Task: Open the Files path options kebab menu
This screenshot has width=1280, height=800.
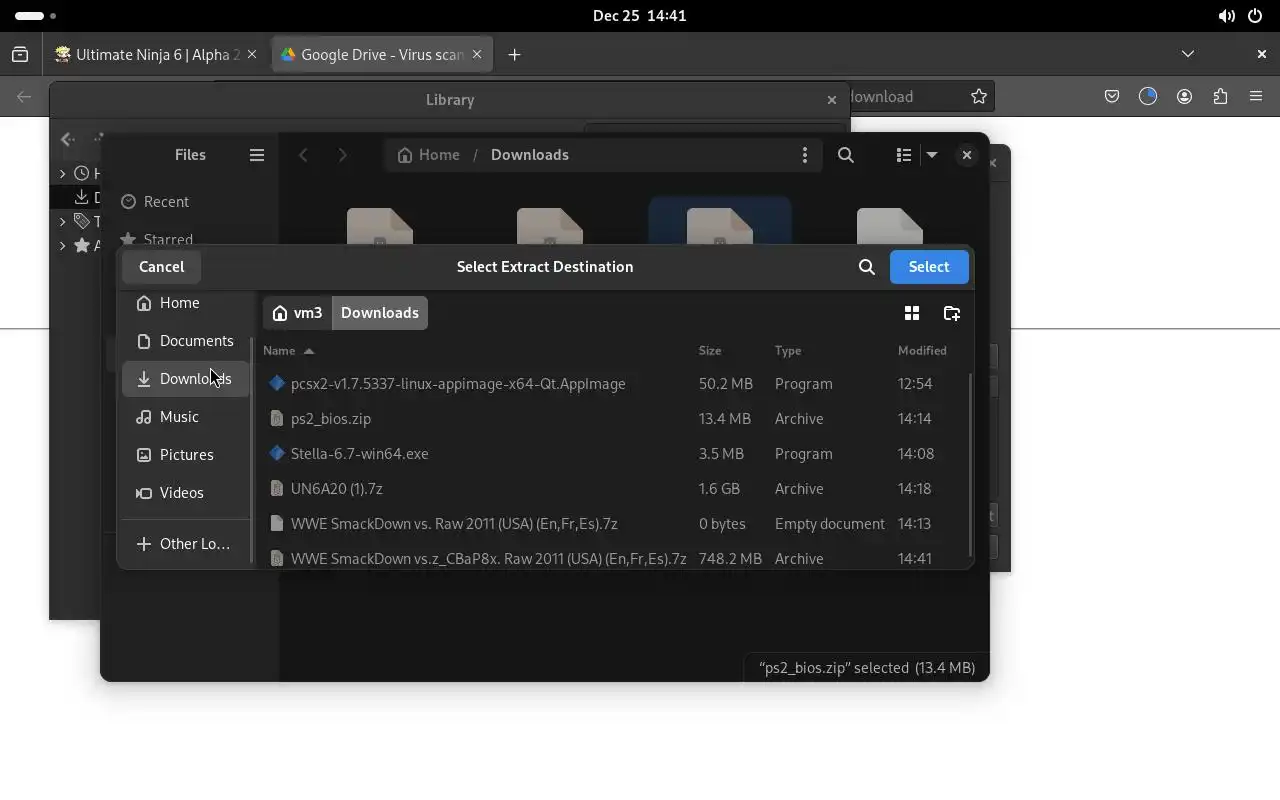Action: (805, 155)
